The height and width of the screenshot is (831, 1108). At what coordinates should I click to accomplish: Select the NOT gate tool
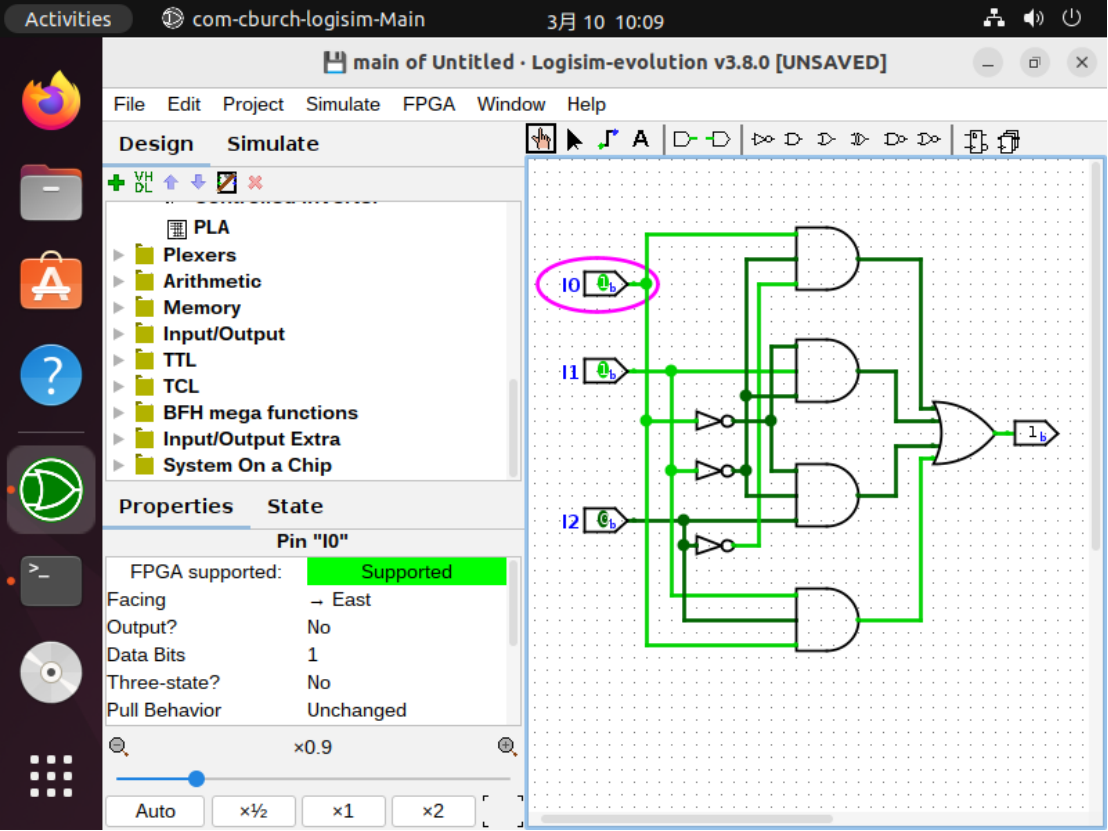761,139
